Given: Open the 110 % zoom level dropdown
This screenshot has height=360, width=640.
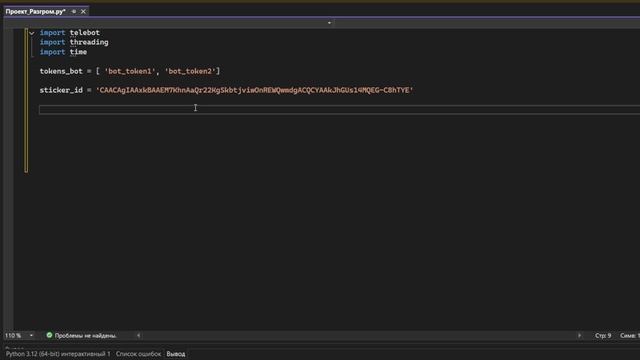Looking at the screenshot, I should [31, 336].
